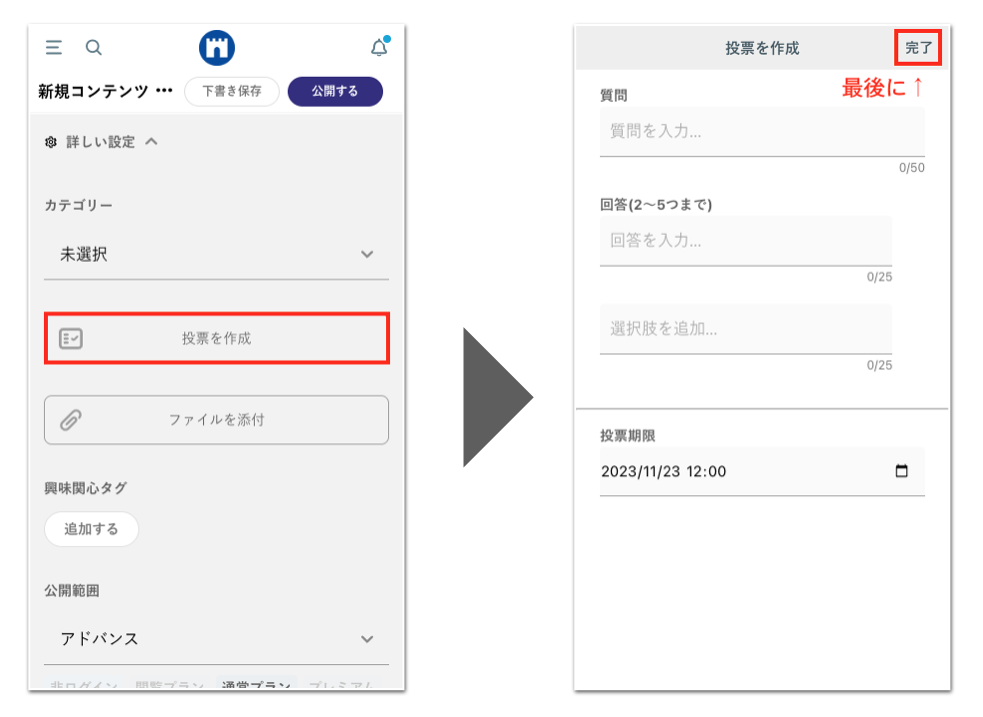
Task: Open the カテゴリー dropdown showing 未選択
Action: [x=216, y=254]
